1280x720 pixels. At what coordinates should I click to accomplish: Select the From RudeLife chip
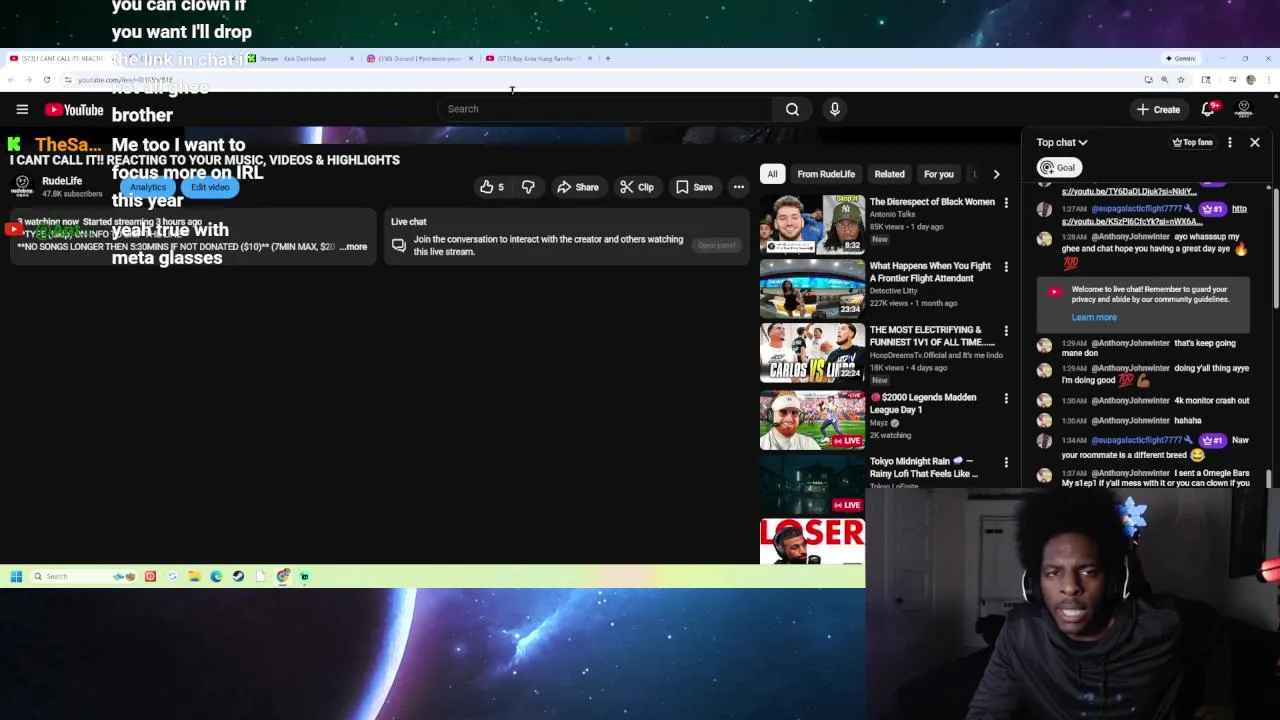tap(826, 174)
